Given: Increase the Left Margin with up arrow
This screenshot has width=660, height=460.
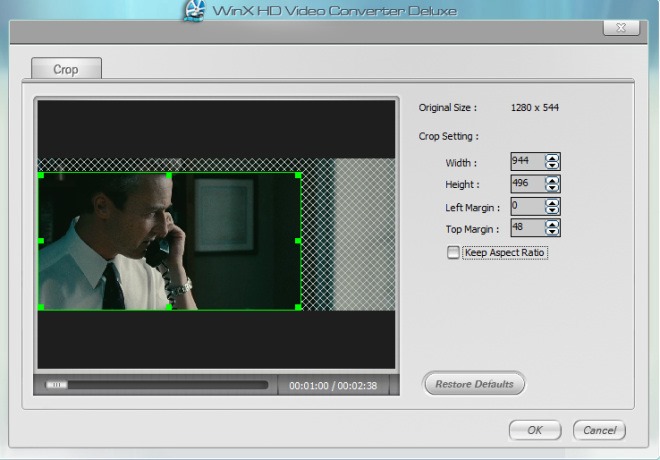Looking at the screenshot, I should [552, 202].
